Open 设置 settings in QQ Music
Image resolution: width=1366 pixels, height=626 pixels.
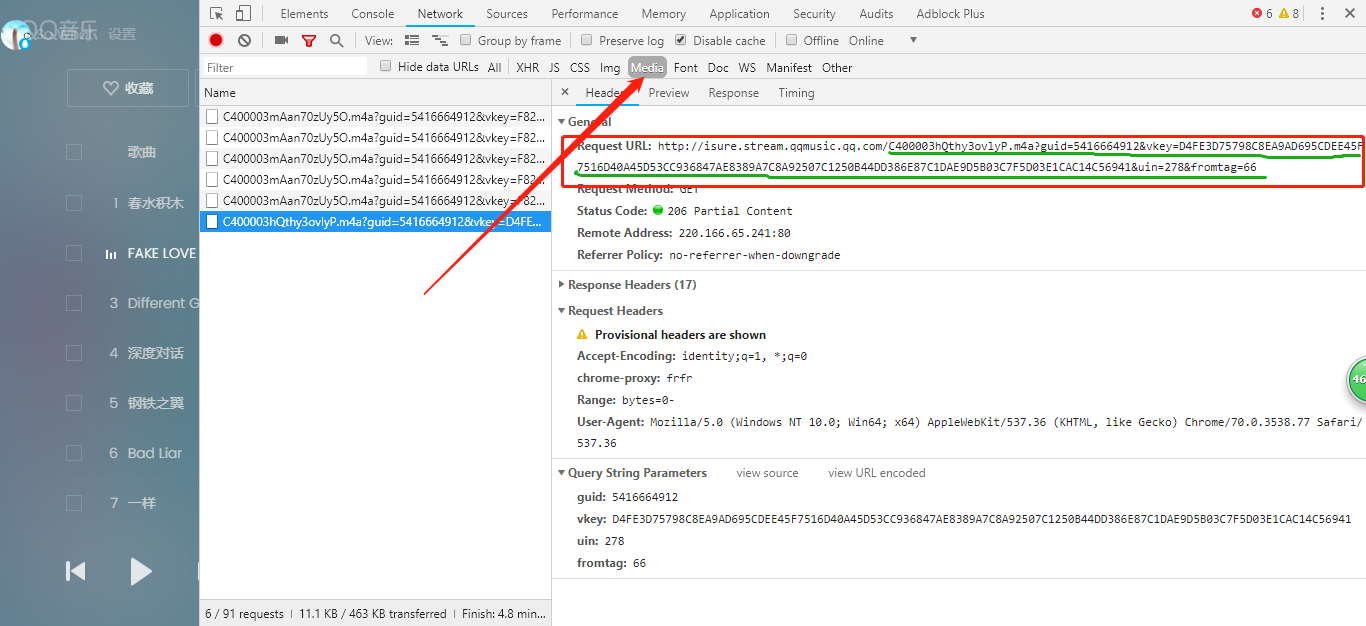pyautogui.click(x=122, y=34)
